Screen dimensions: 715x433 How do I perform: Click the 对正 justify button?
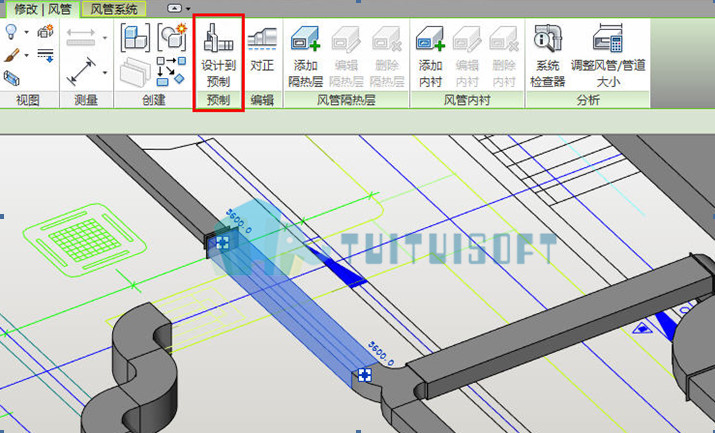coord(262,50)
